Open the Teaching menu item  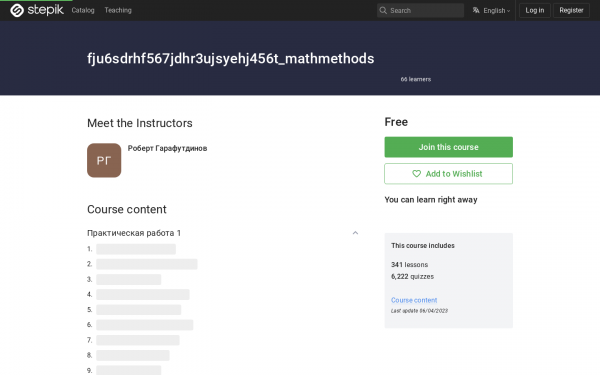pyautogui.click(x=118, y=10)
